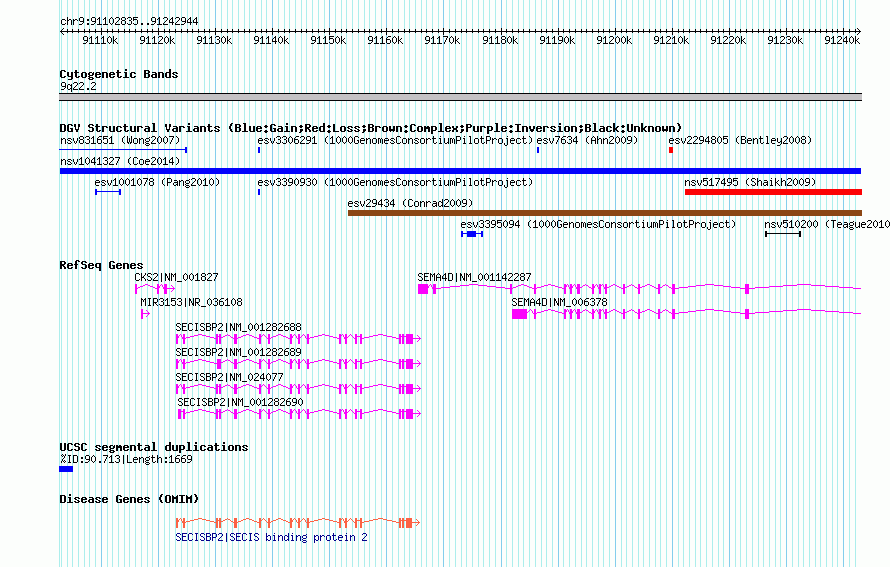The image size is (890, 567).
Task: Open variant nsv510200 (Teague2010) label
Action: (827, 224)
